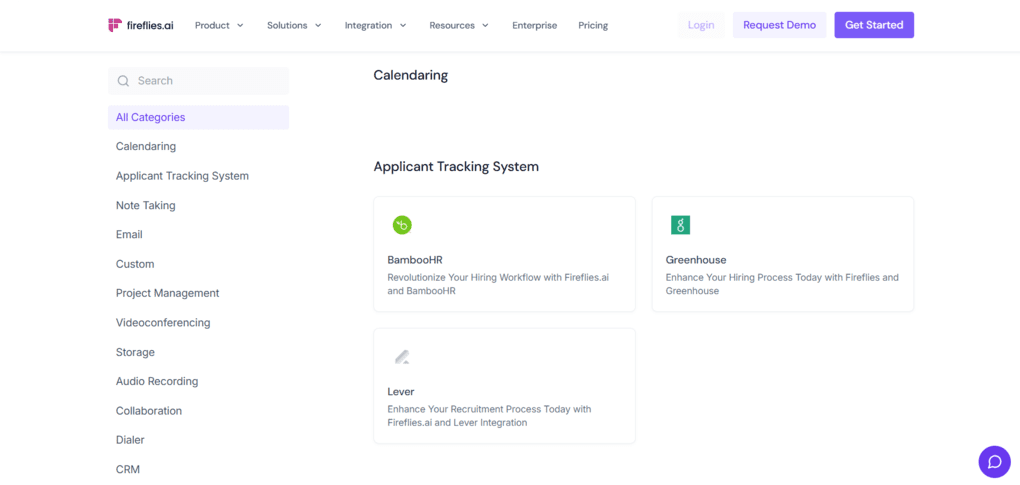The image size is (1020, 485).
Task: Click the BambooHR hiring workflow description
Action: click(498, 284)
